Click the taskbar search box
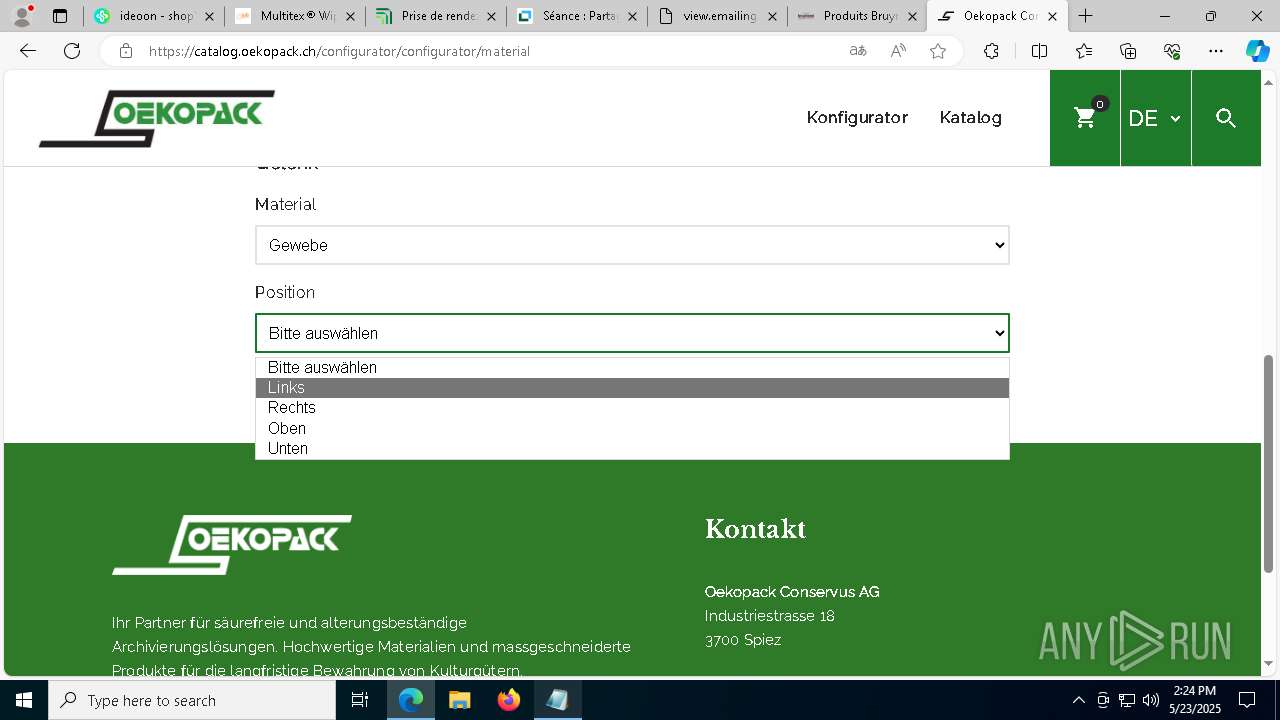1280x720 pixels. [192, 700]
